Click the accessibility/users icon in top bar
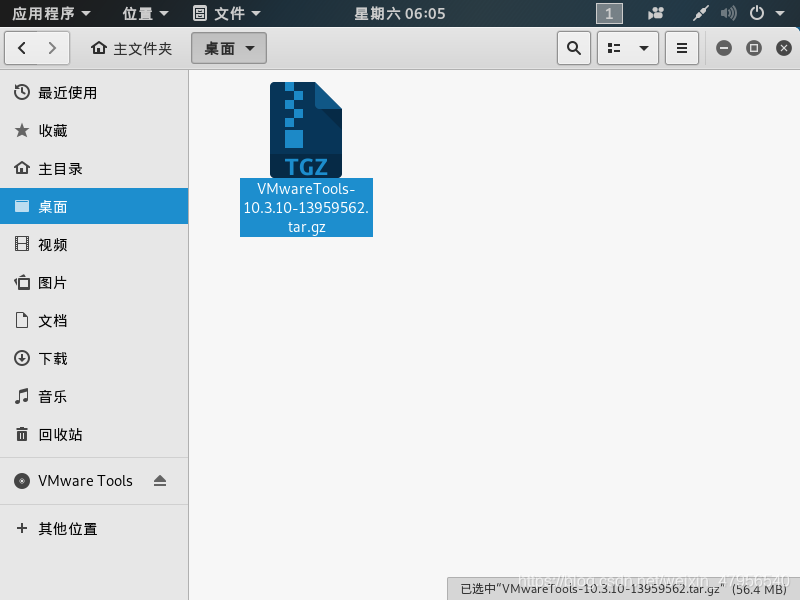 click(x=656, y=13)
